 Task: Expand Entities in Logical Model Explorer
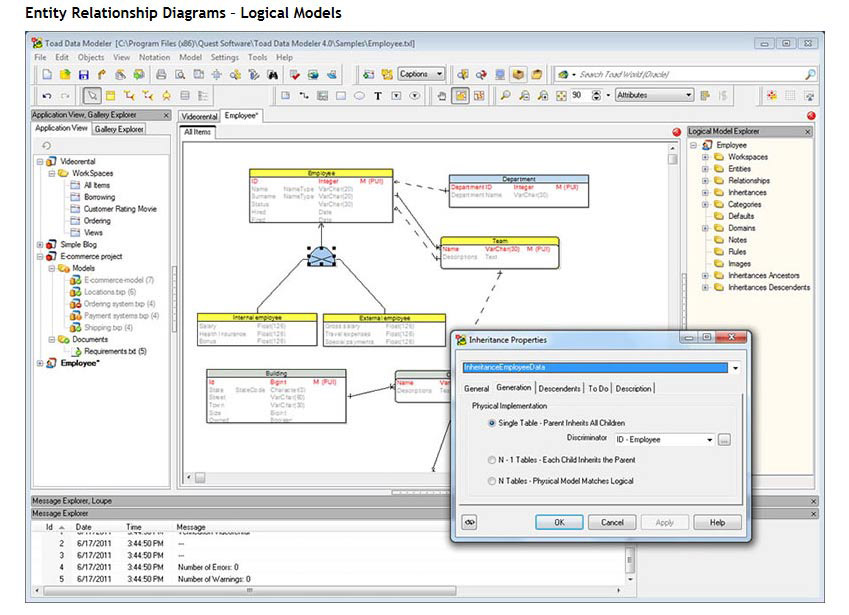click(705, 169)
